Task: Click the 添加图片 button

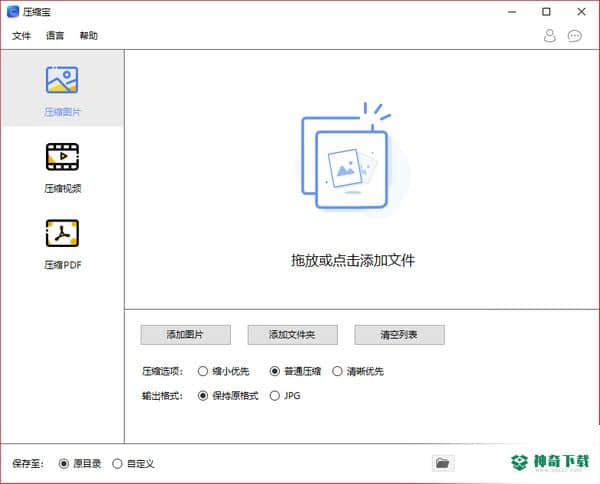Action: [186, 335]
